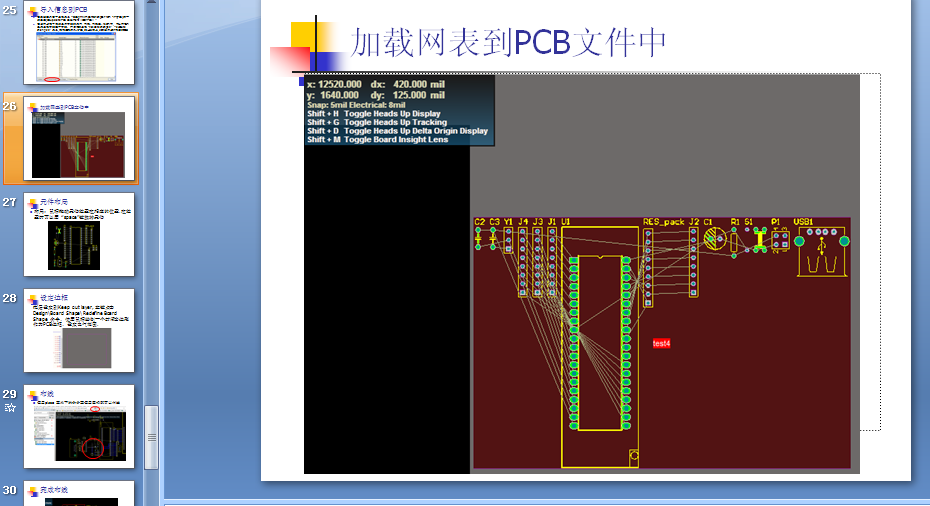This screenshot has width=930, height=506.
Task: Click the USB1 connector footprint
Action: point(822,252)
